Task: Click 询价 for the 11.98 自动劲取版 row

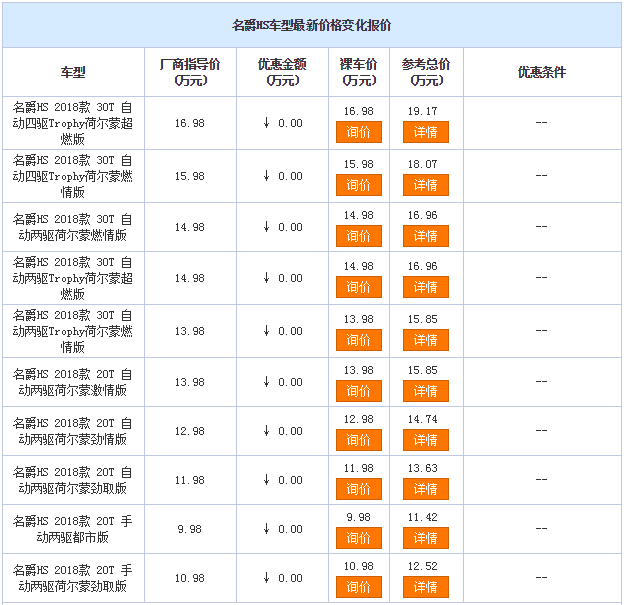Action: (x=359, y=489)
